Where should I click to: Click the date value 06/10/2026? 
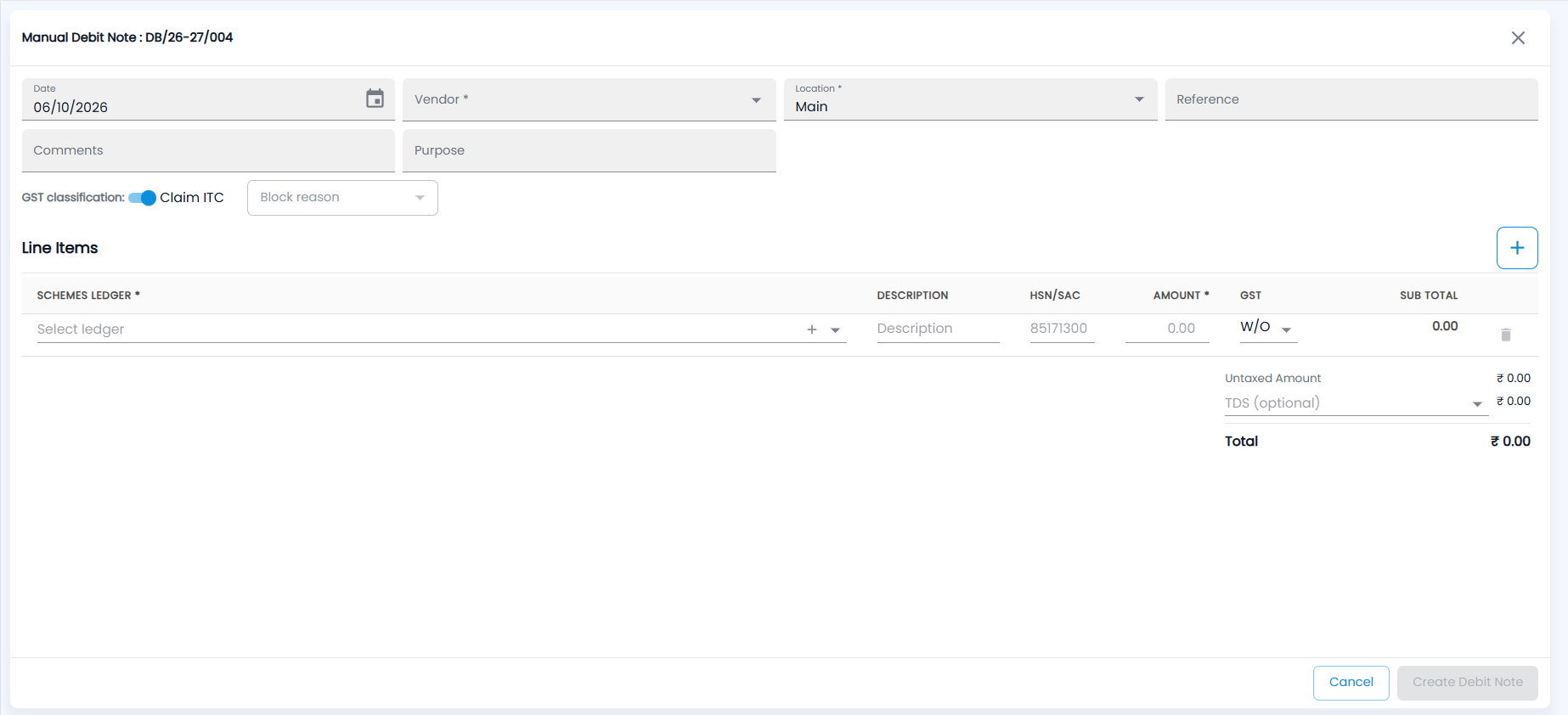click(71, 108)
